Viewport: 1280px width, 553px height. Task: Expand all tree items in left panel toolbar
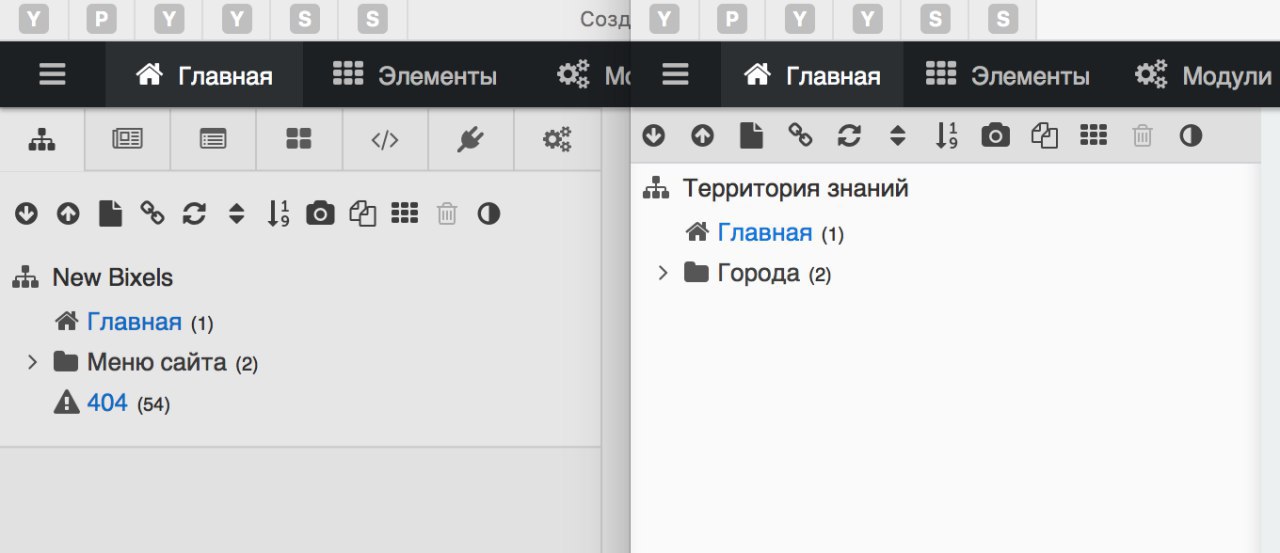(26, 213)
